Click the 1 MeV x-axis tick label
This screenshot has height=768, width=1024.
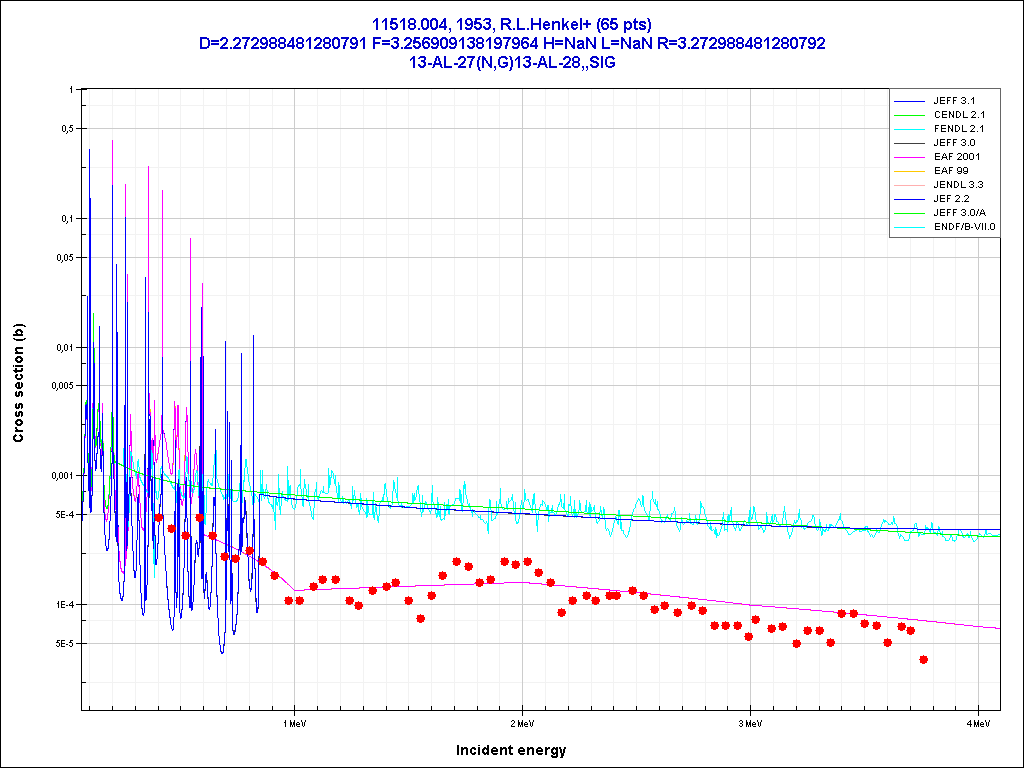click(293, 720)
